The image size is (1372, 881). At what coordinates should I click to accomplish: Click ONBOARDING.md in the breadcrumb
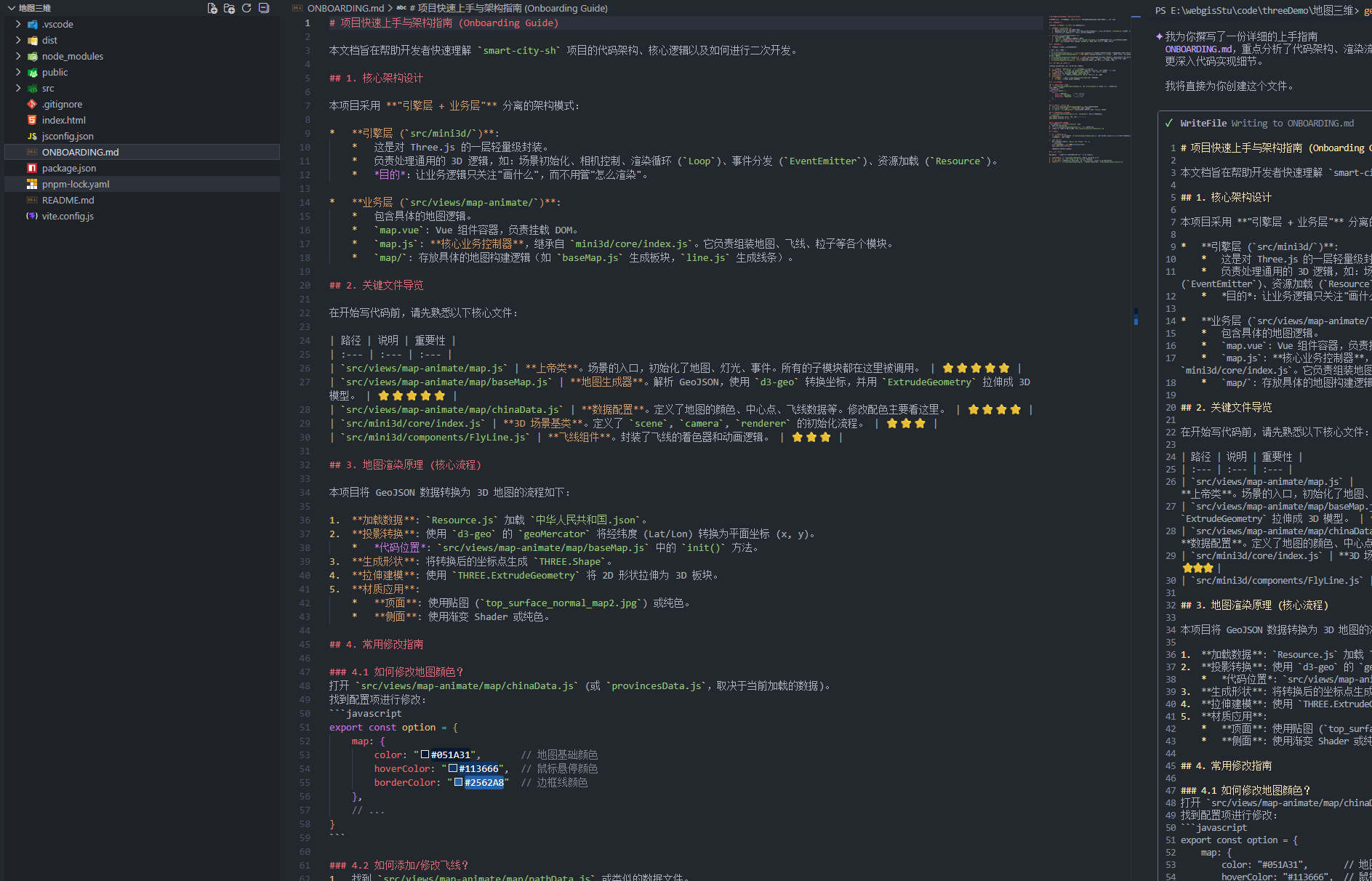(345, 8)
